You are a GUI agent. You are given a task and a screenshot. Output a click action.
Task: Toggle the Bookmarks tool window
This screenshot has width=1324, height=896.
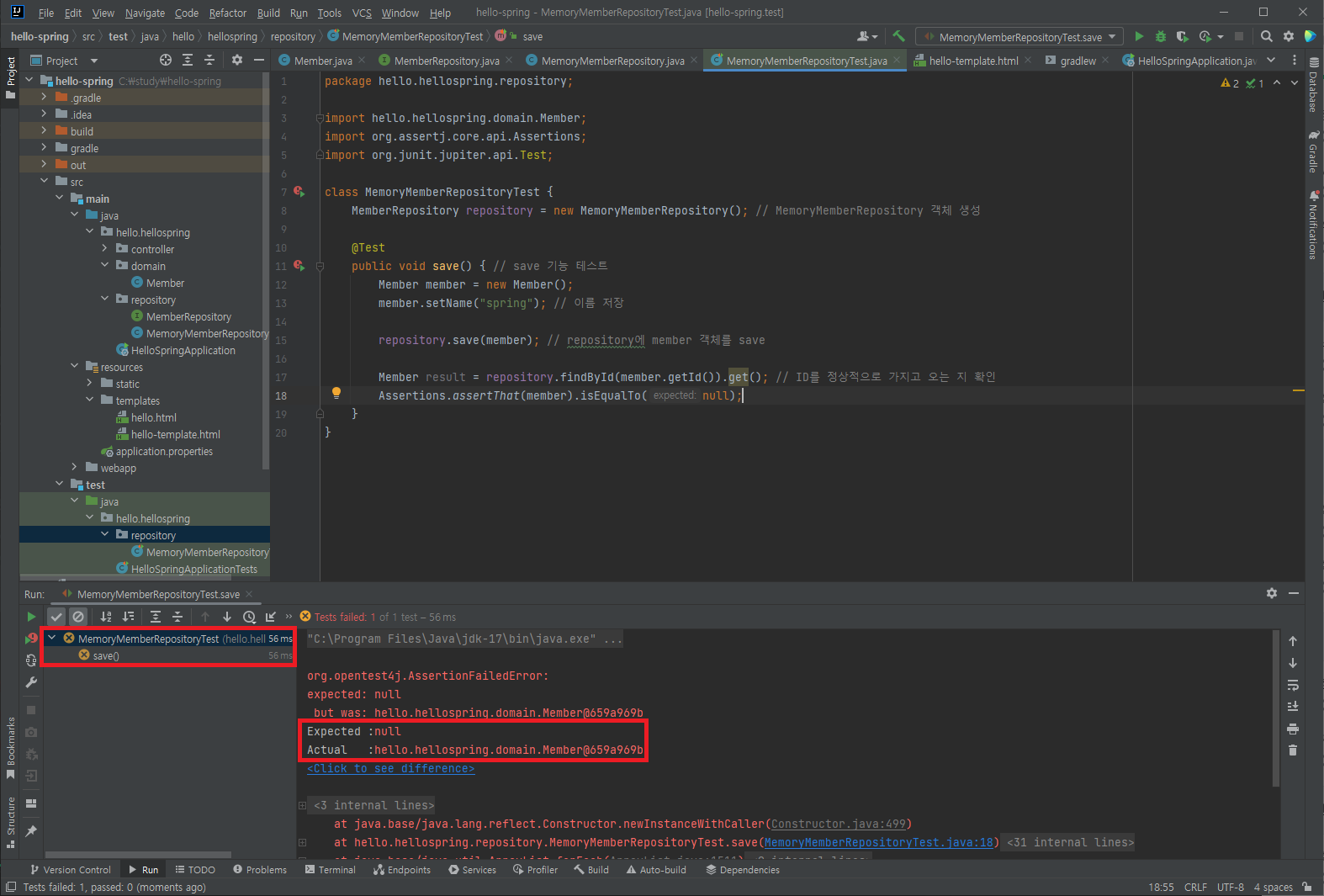[x=10, y=746]
